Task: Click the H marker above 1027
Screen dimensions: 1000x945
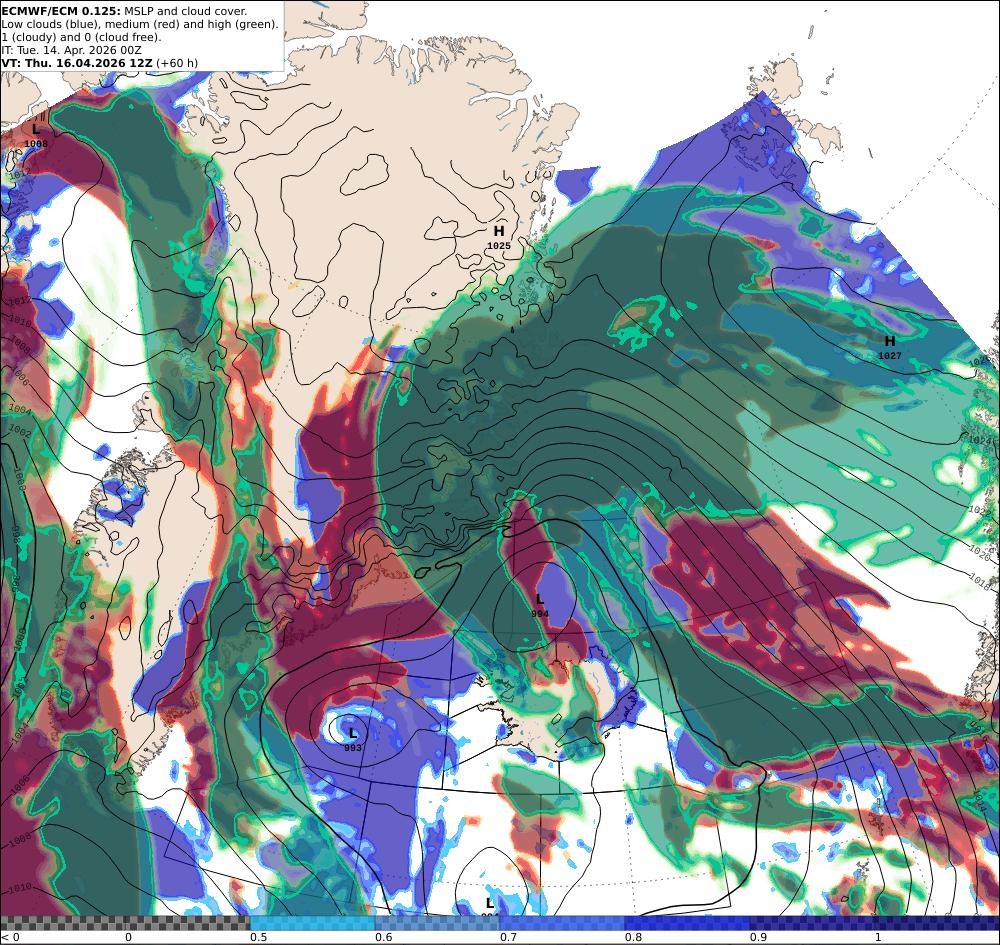Action: tap(890, 341)
